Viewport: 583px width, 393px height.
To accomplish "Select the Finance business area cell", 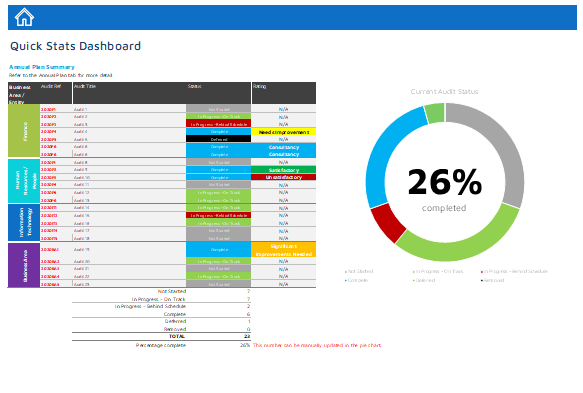I will [24, 131].
